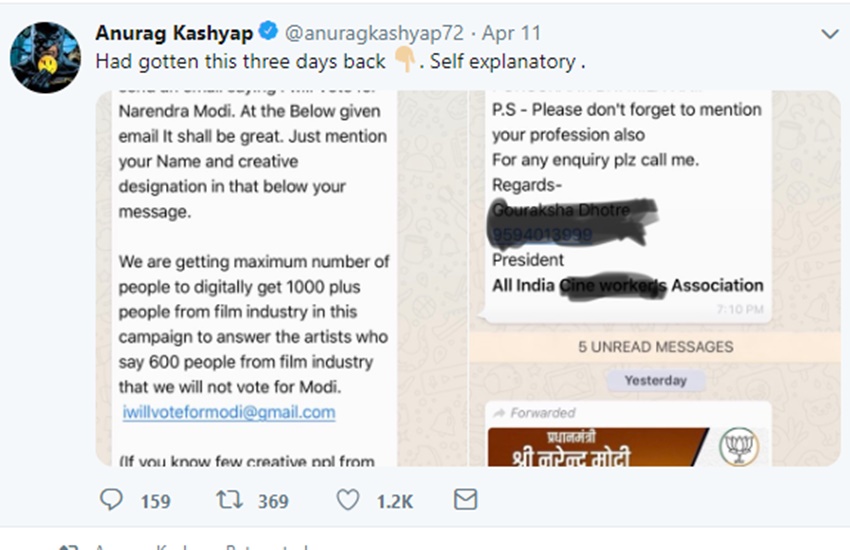Click the 5 UNREAD MESSAGES banner

point(655,347)
